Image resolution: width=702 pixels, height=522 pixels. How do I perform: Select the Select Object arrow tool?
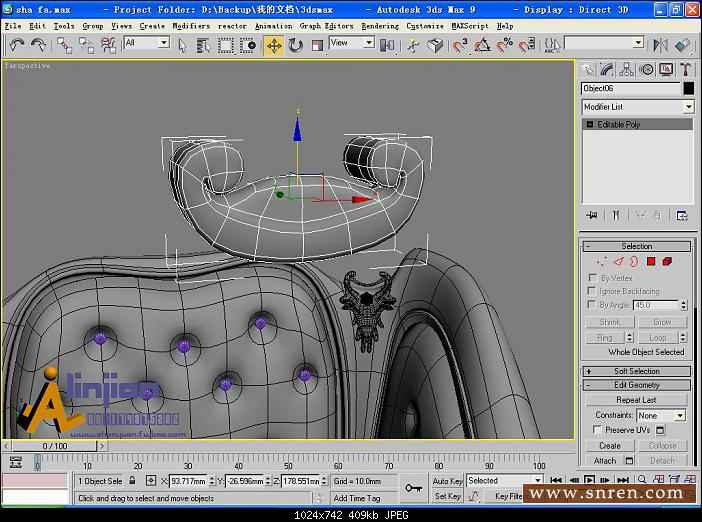181,46
